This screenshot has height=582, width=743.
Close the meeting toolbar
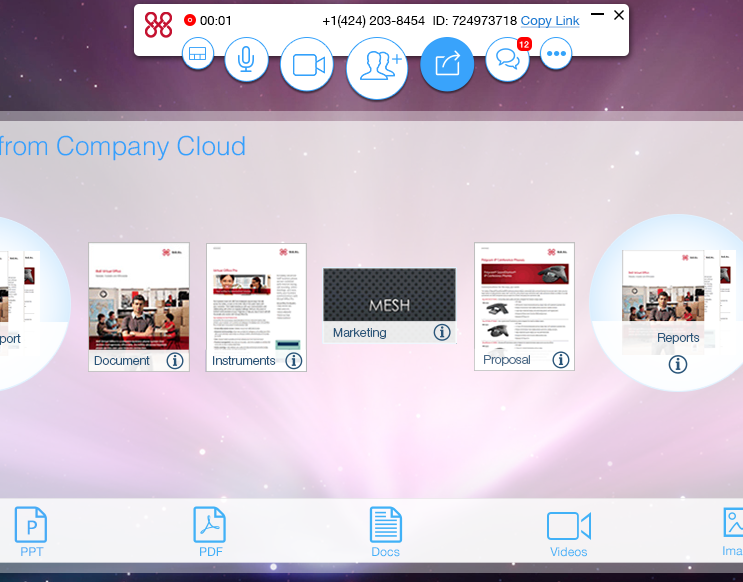click(x=618, y=15)
